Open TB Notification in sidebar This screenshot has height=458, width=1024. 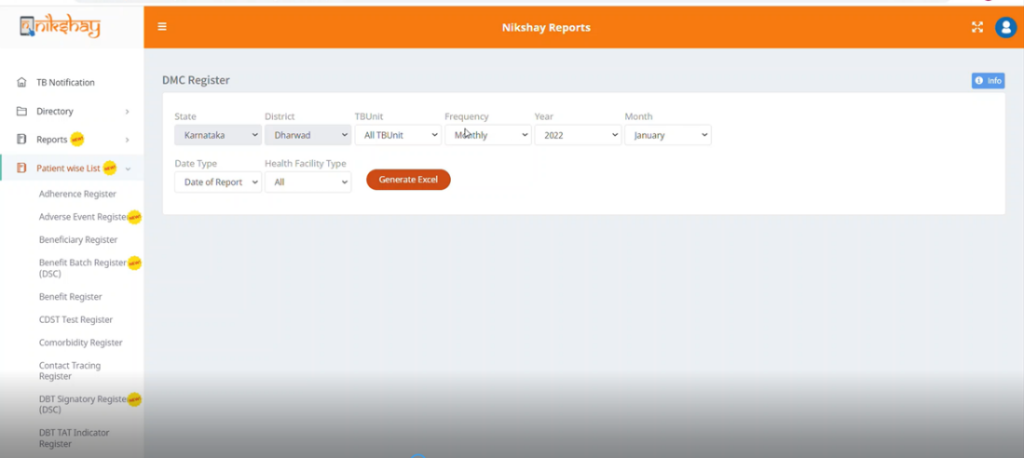pyautogui.click(x=65, y=82)
